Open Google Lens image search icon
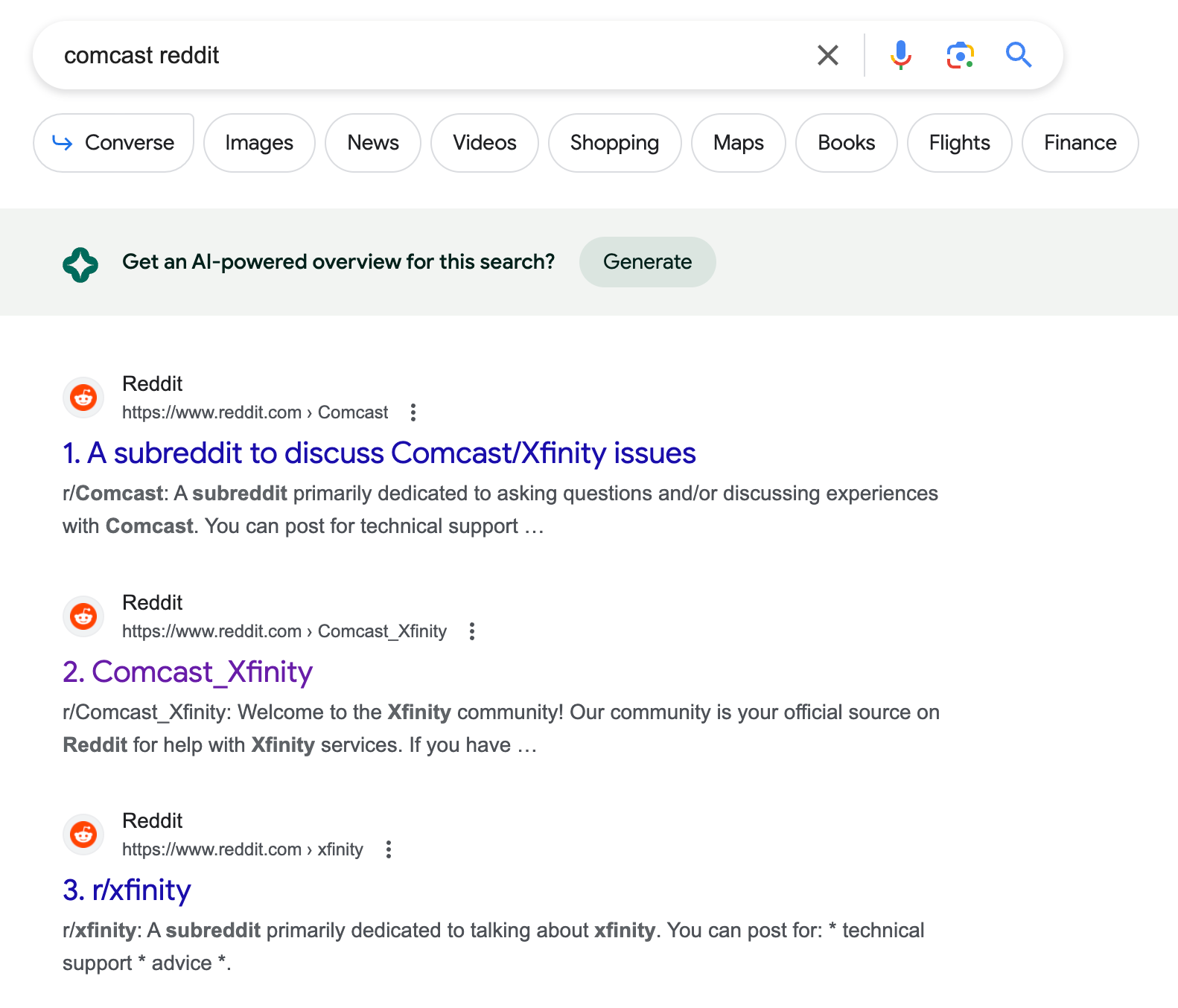Screen dimensions: 1178x1008 coord(960,55)
